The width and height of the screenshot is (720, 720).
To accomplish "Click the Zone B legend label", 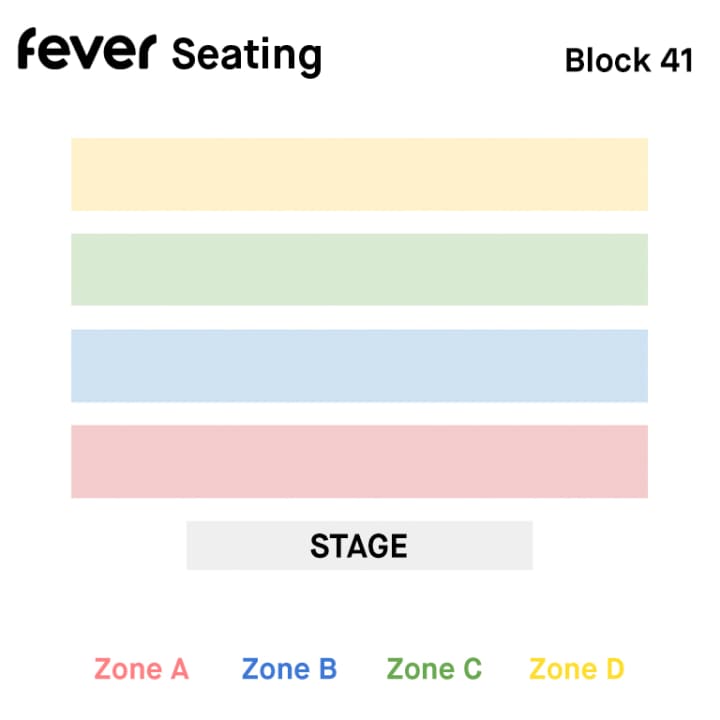I will pyautogui.click(x=289, y=669).
